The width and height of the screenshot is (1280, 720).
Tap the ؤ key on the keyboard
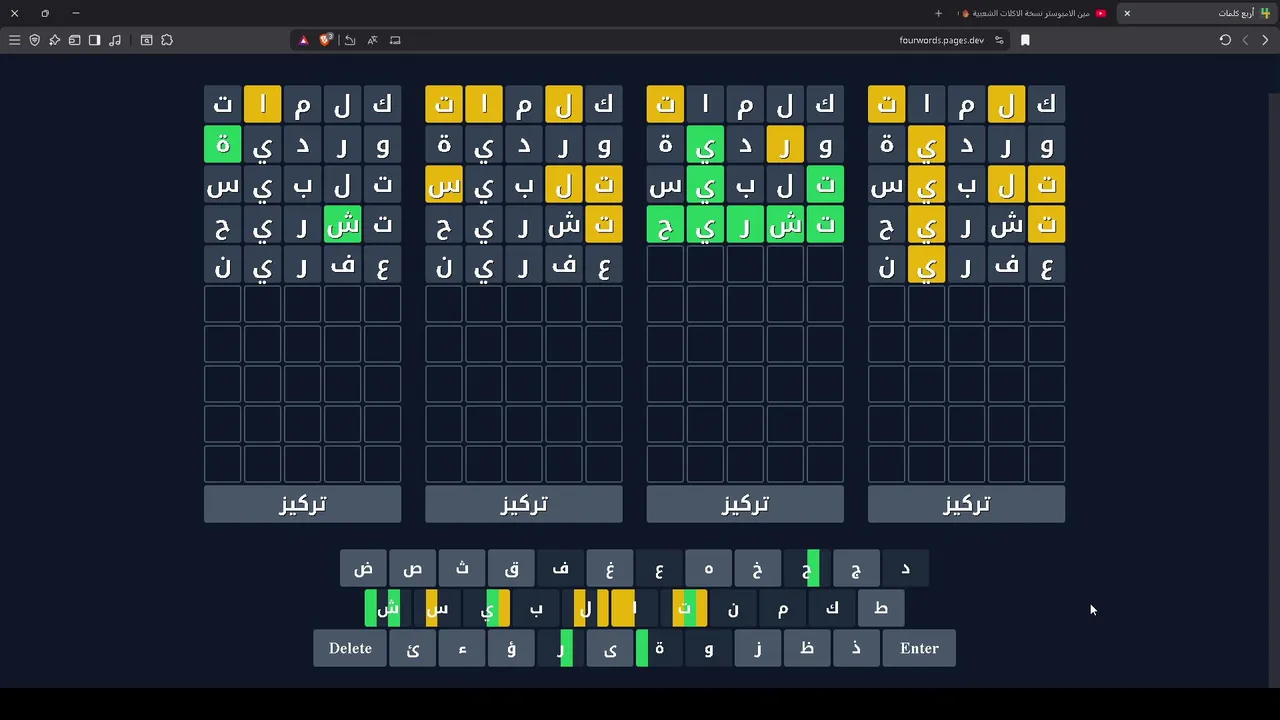click(511, 648)
